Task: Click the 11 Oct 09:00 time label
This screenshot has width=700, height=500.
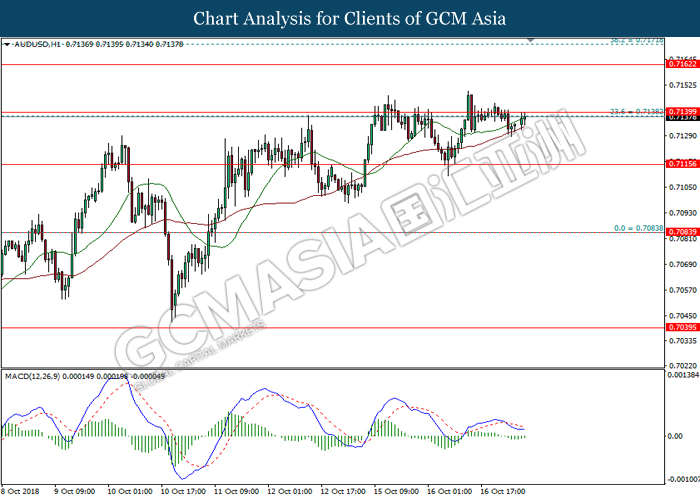Action: tap(236, 492)
